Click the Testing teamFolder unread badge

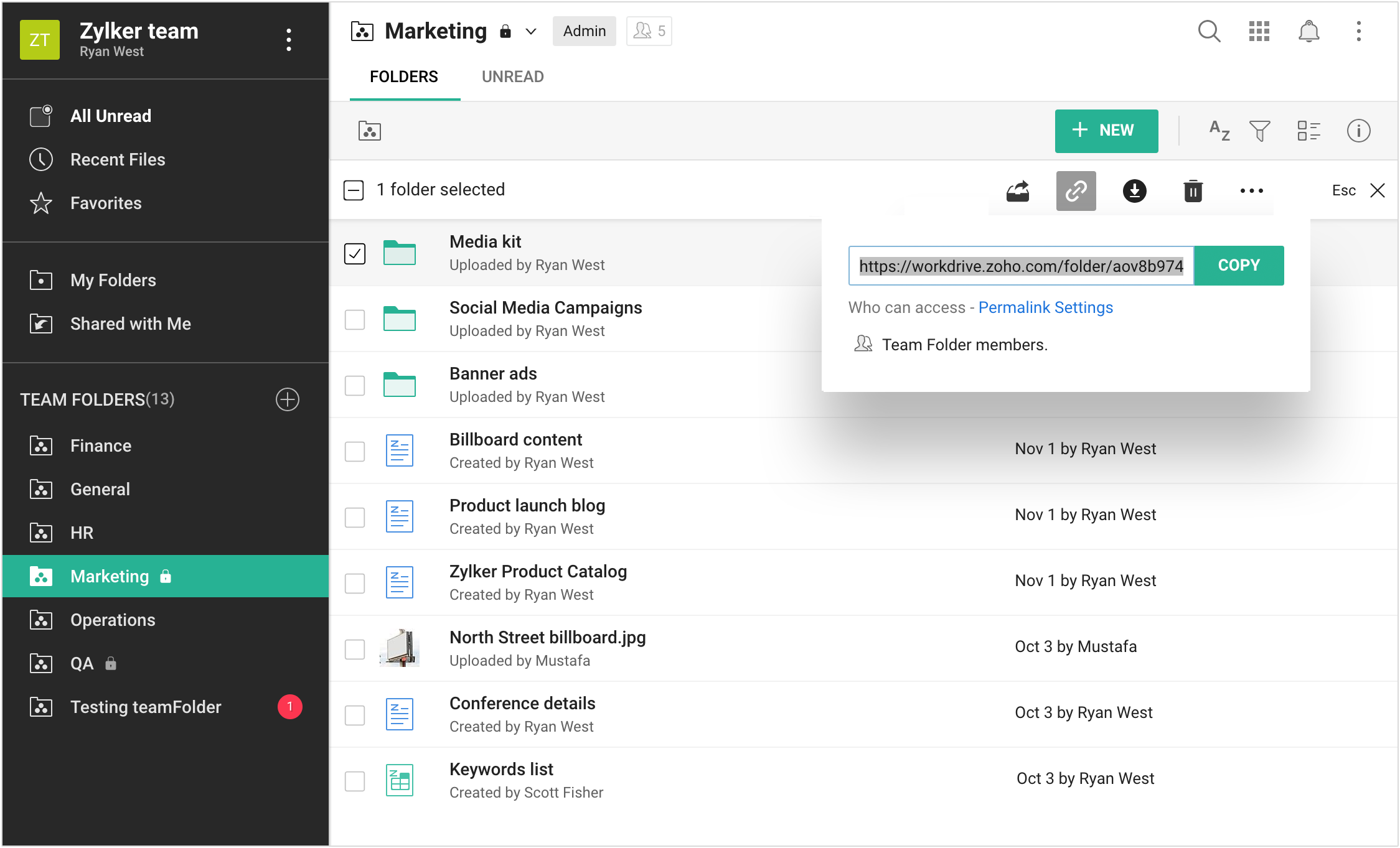point(290,707)
